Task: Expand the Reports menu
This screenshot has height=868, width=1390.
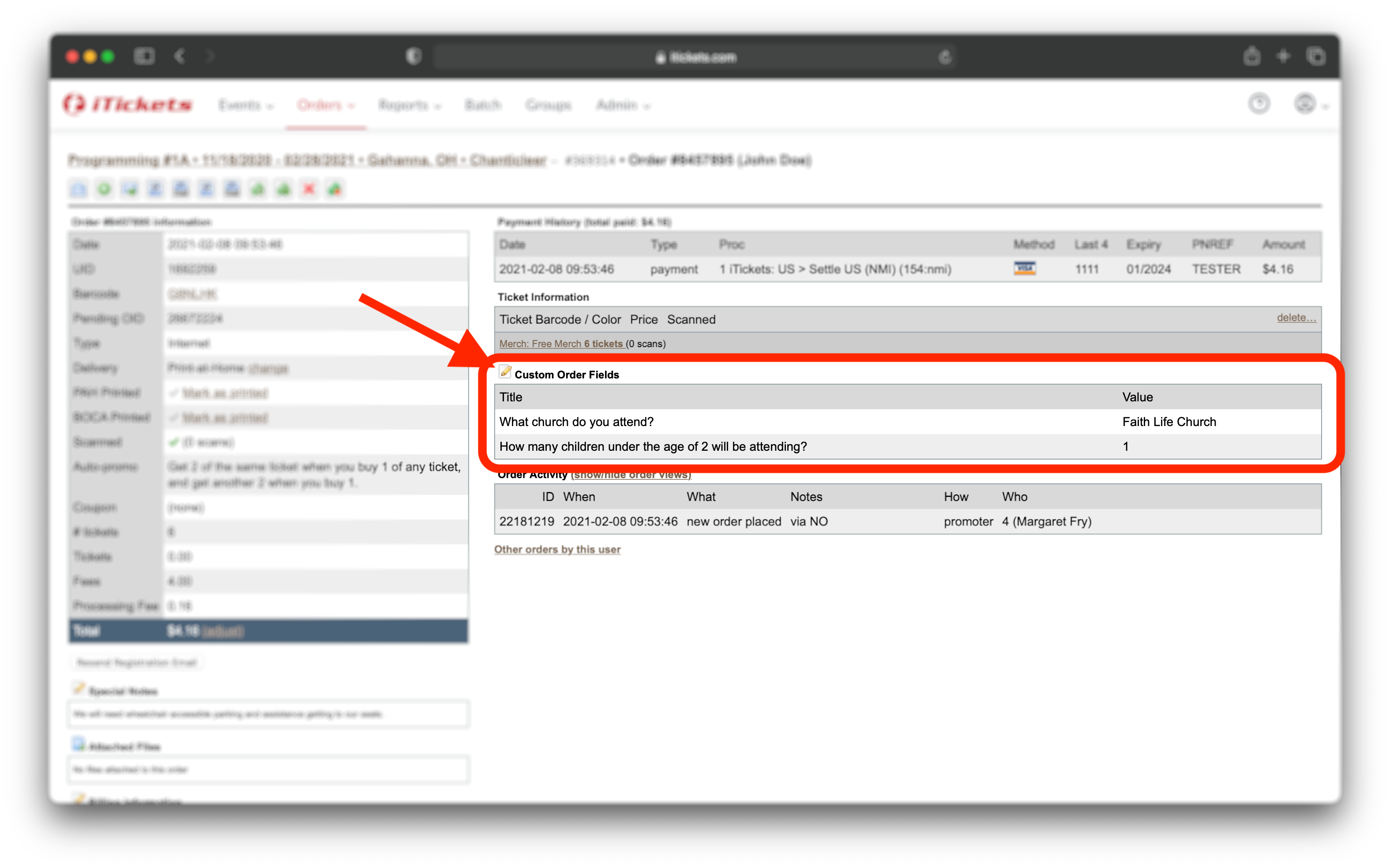Action: [409, 105]
